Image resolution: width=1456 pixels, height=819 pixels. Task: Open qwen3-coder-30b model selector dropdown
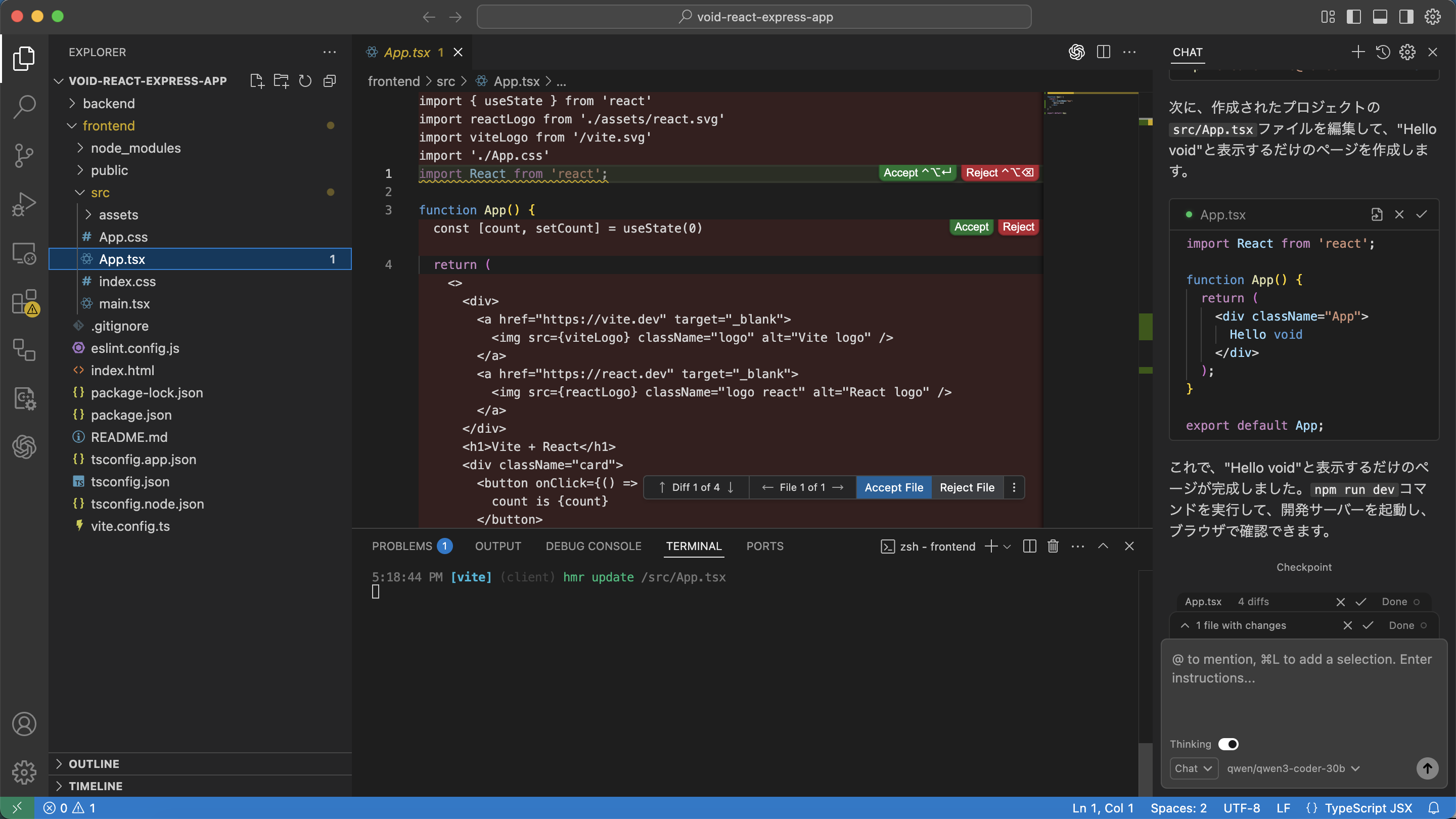click(1293, 768)
